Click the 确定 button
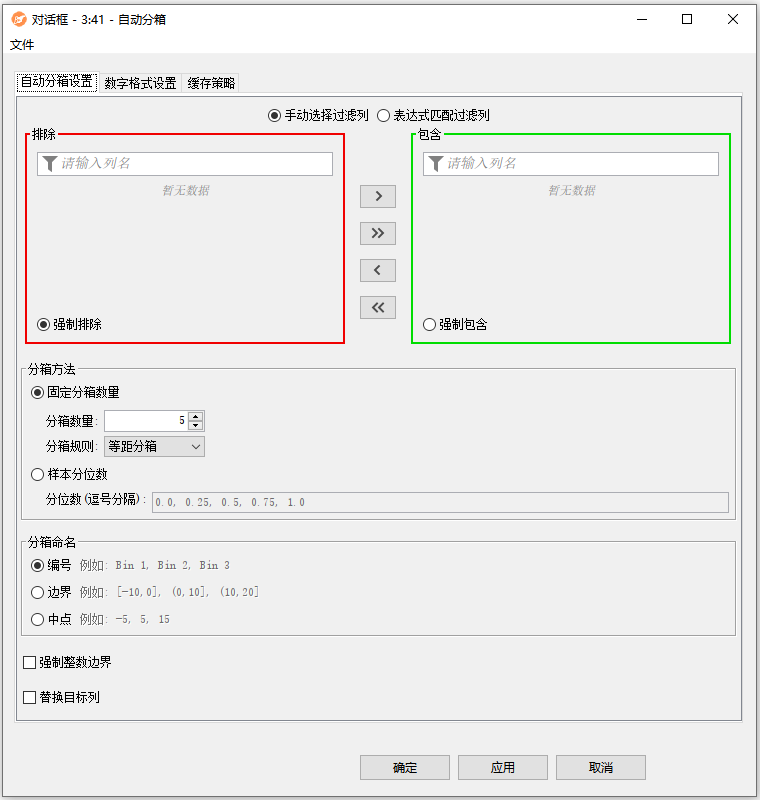Image resolution: width=760 pixels, height=800 pixels. [x=404, y=768]
